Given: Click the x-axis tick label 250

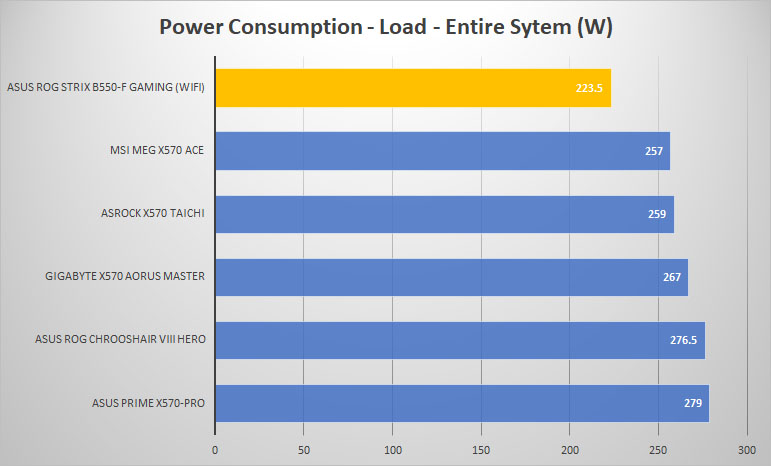Looking at the screenshot, I should (x=658, y=450).
